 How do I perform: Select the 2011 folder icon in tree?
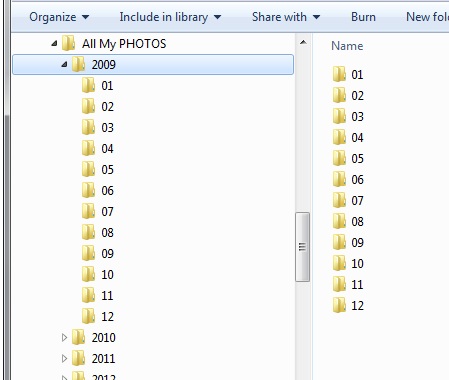[x=79, y=358]
